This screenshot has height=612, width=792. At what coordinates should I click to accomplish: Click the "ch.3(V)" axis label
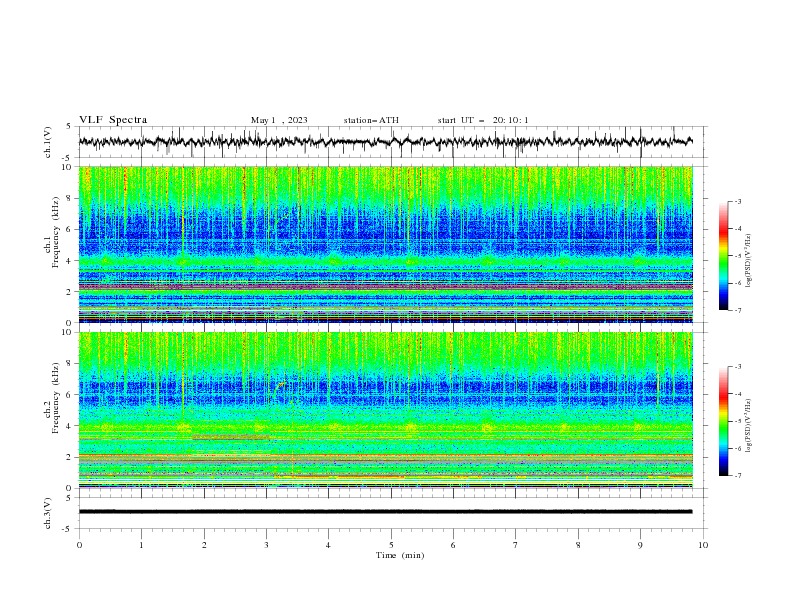(48, 513)
